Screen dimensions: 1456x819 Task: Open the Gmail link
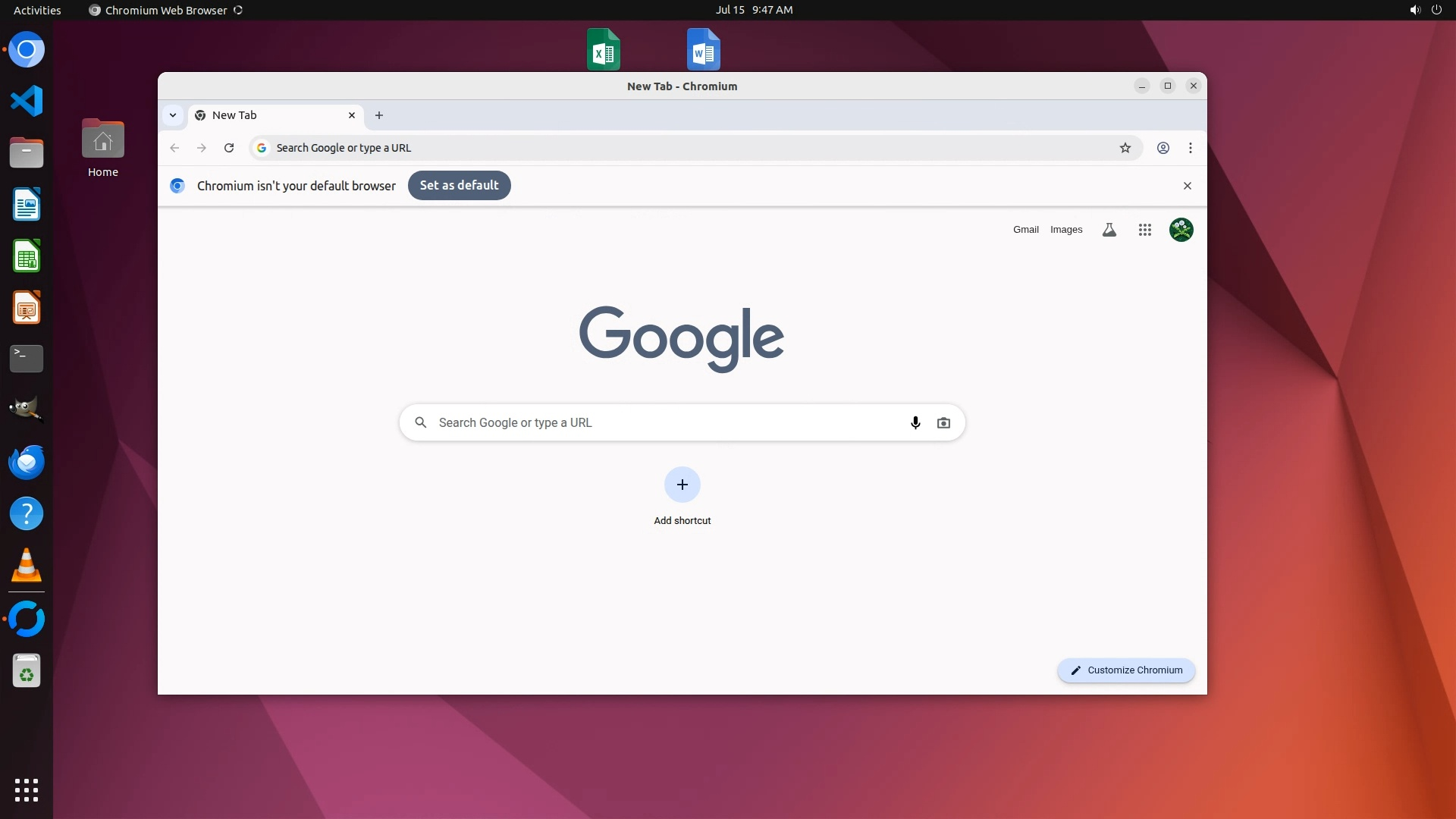pos(1025,230)
